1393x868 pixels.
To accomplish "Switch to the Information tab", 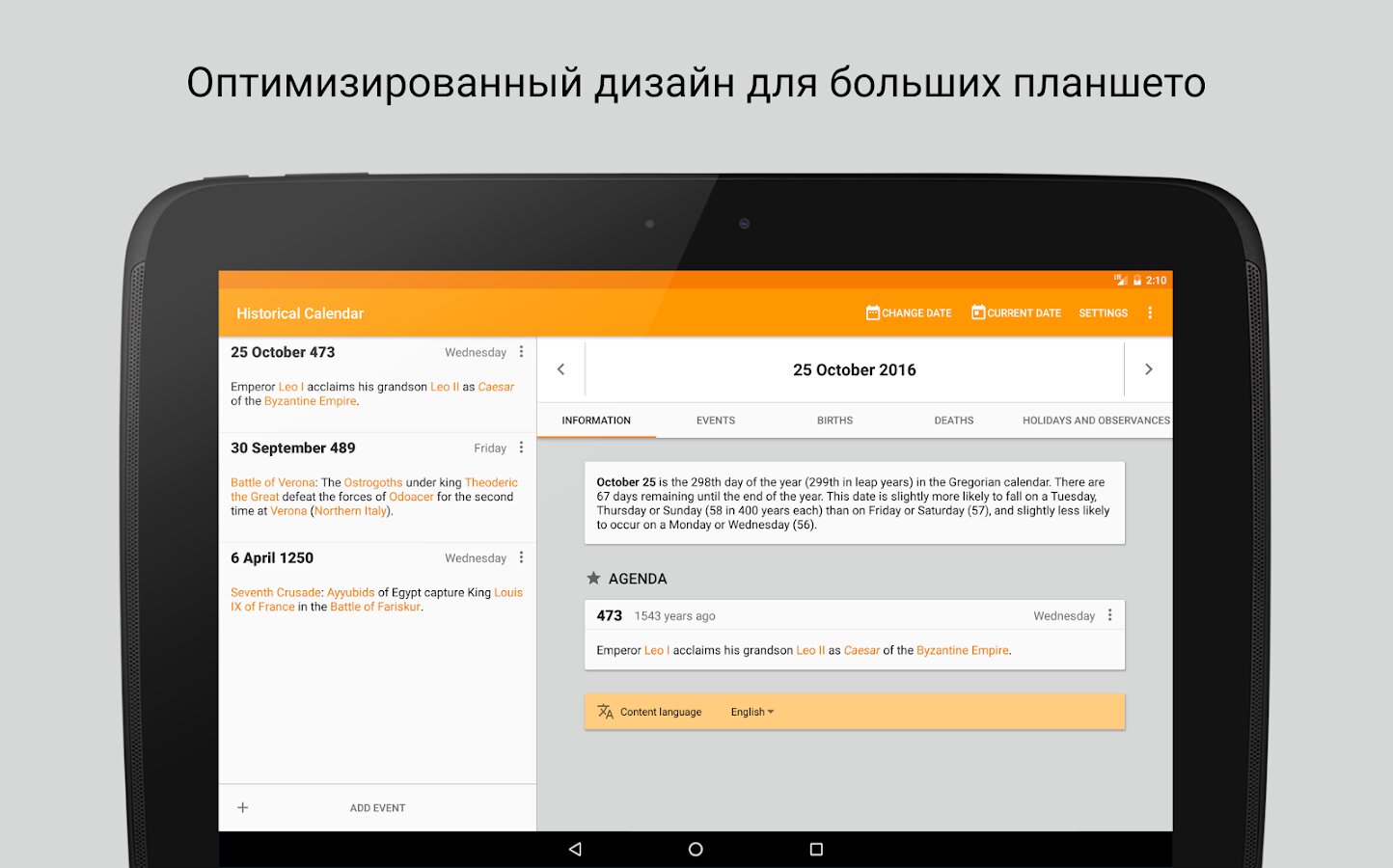I will (596, 420).
